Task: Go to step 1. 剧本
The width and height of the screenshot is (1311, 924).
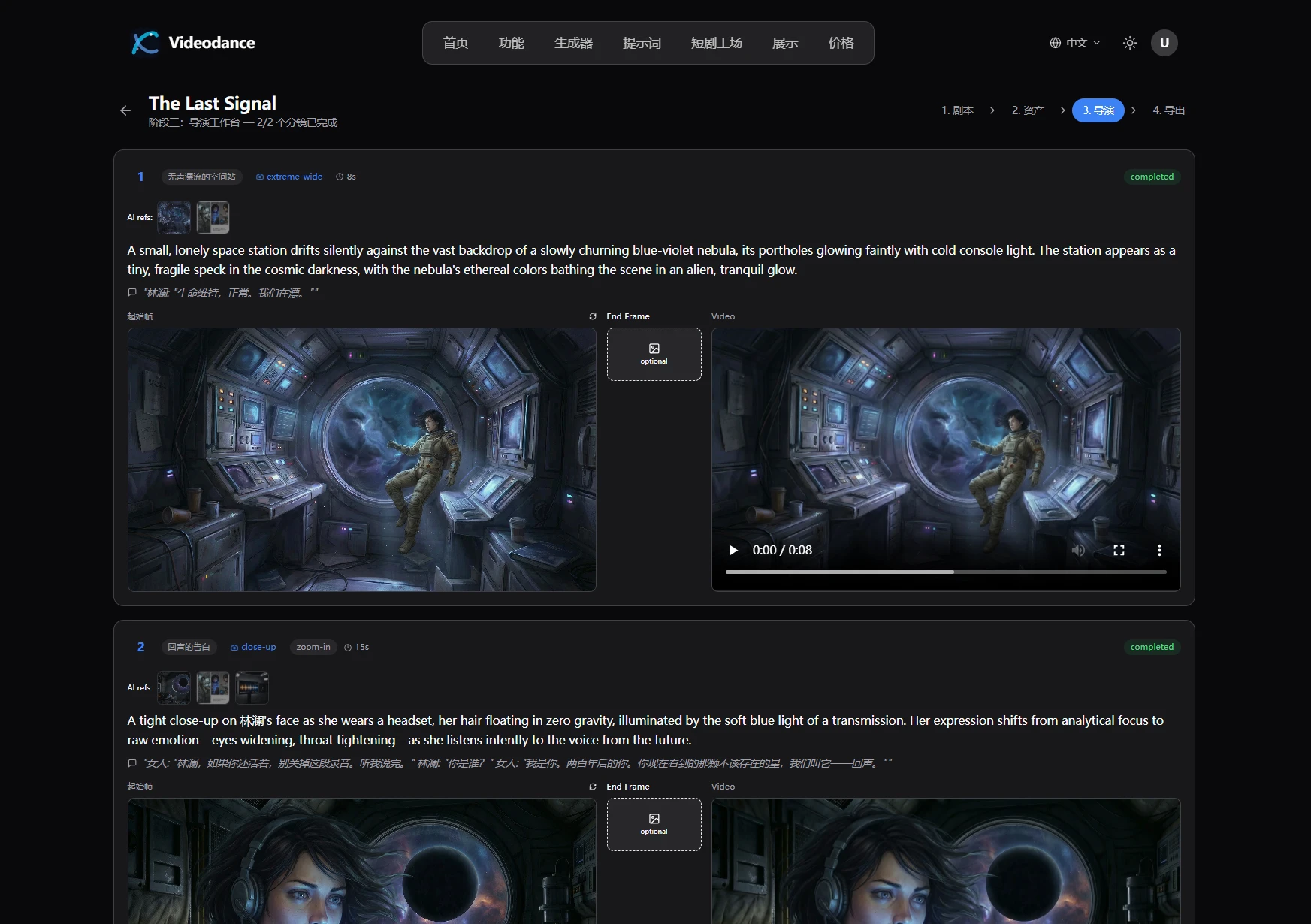Action: click(x=957, y=110)
